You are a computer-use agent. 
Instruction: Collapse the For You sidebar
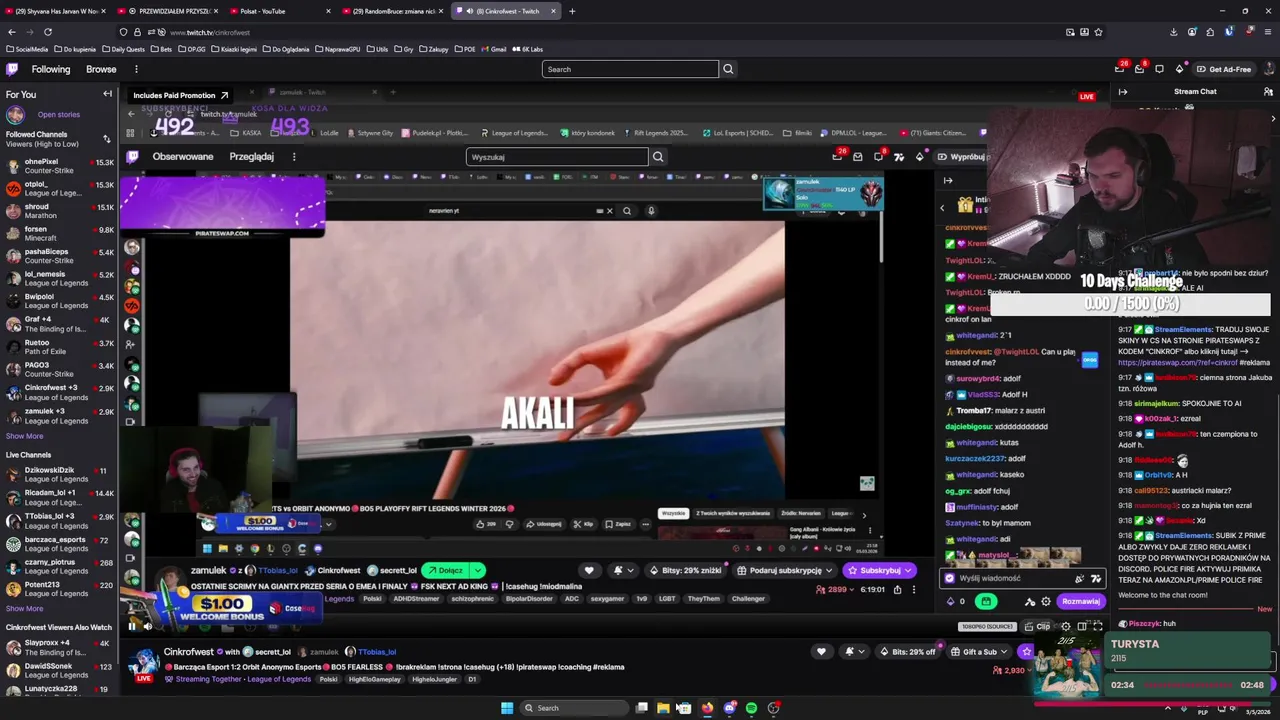coord(107,94)
